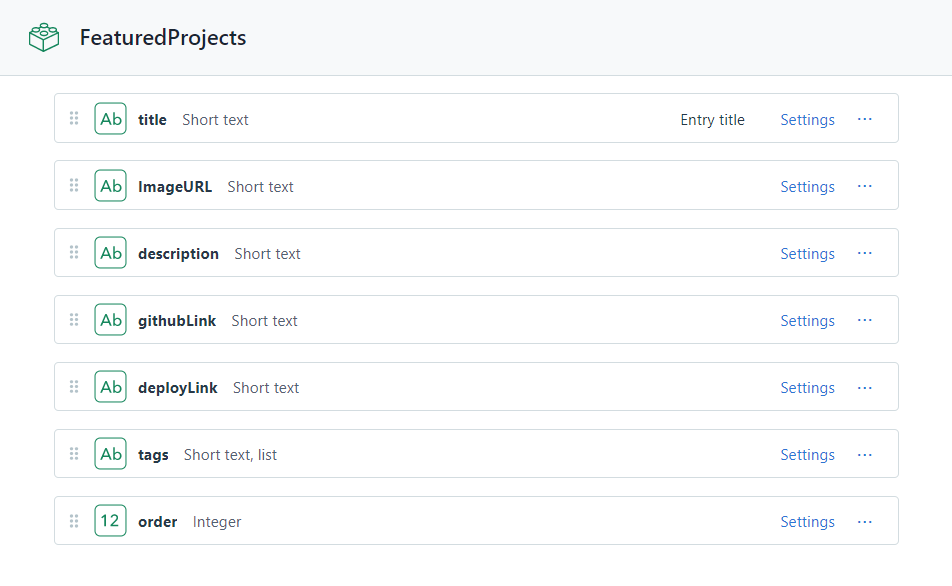
Task: Click the drag handle for deployLink field
Action: (x=74, y=387)
